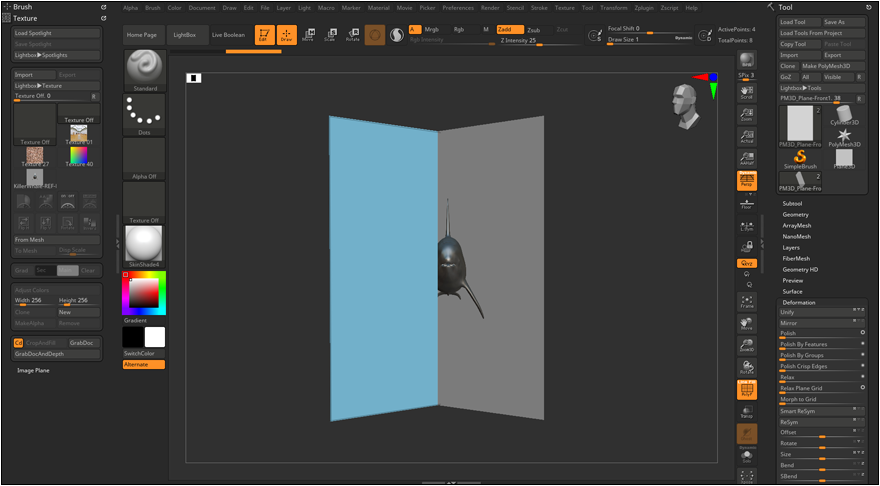
Task: Collapse the Deformation section
Action: coord(799,302)
